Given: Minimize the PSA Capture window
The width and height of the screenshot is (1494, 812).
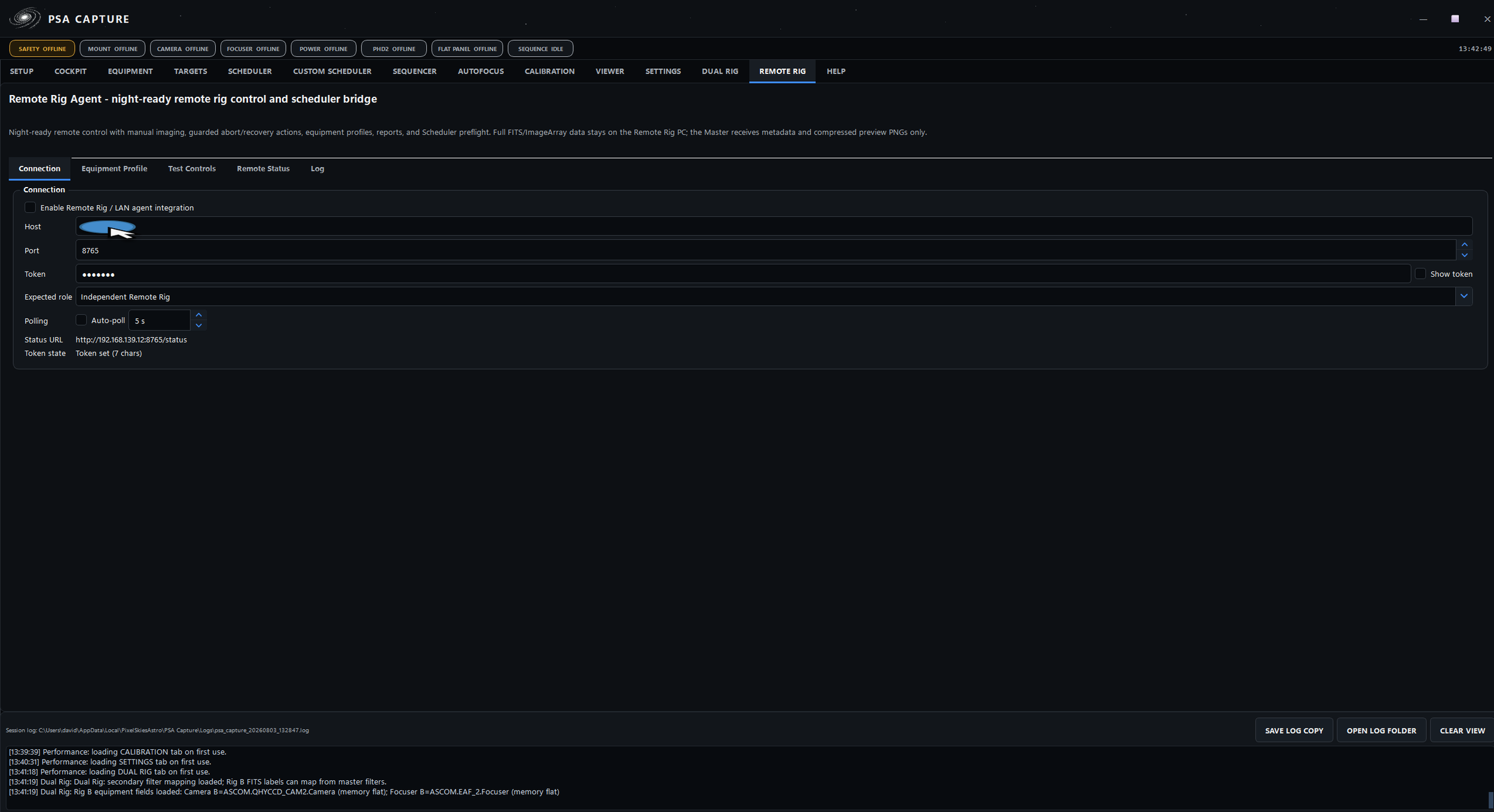Looking at the screenshot, I should click(x=1423, y=19).
